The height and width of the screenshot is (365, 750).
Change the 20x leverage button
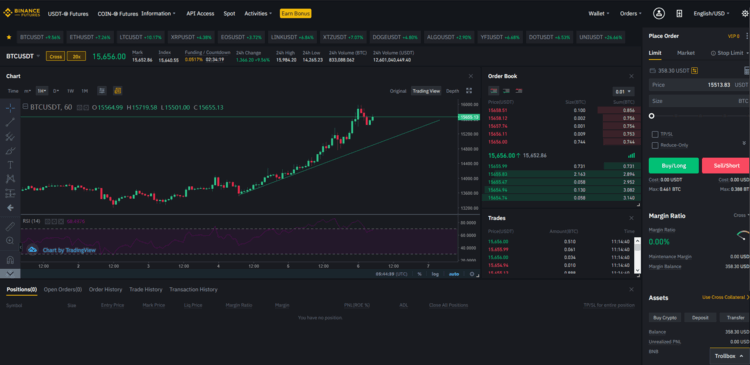[76, 56]
